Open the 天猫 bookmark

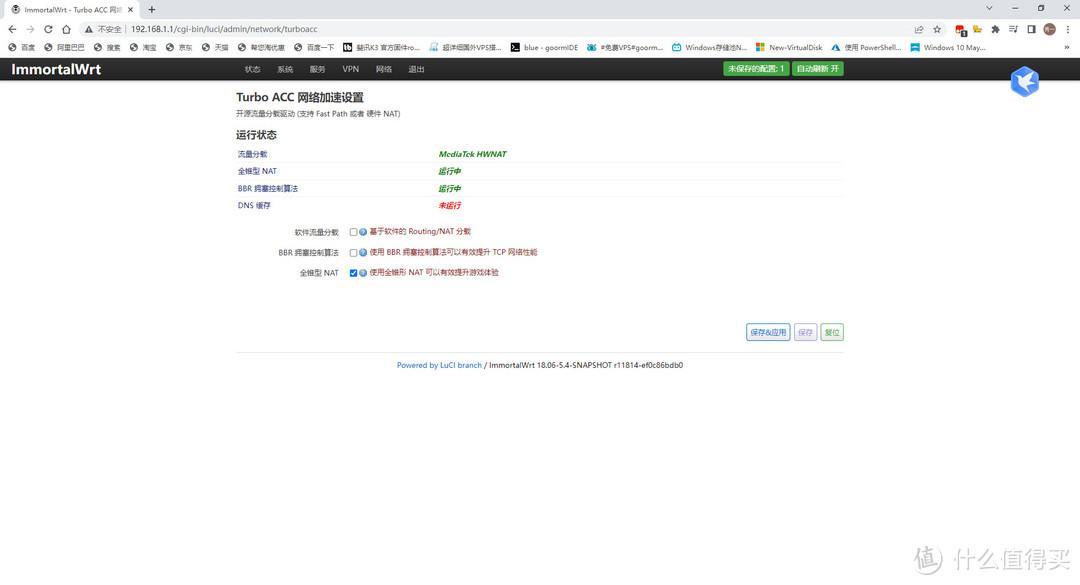point(215,48)
